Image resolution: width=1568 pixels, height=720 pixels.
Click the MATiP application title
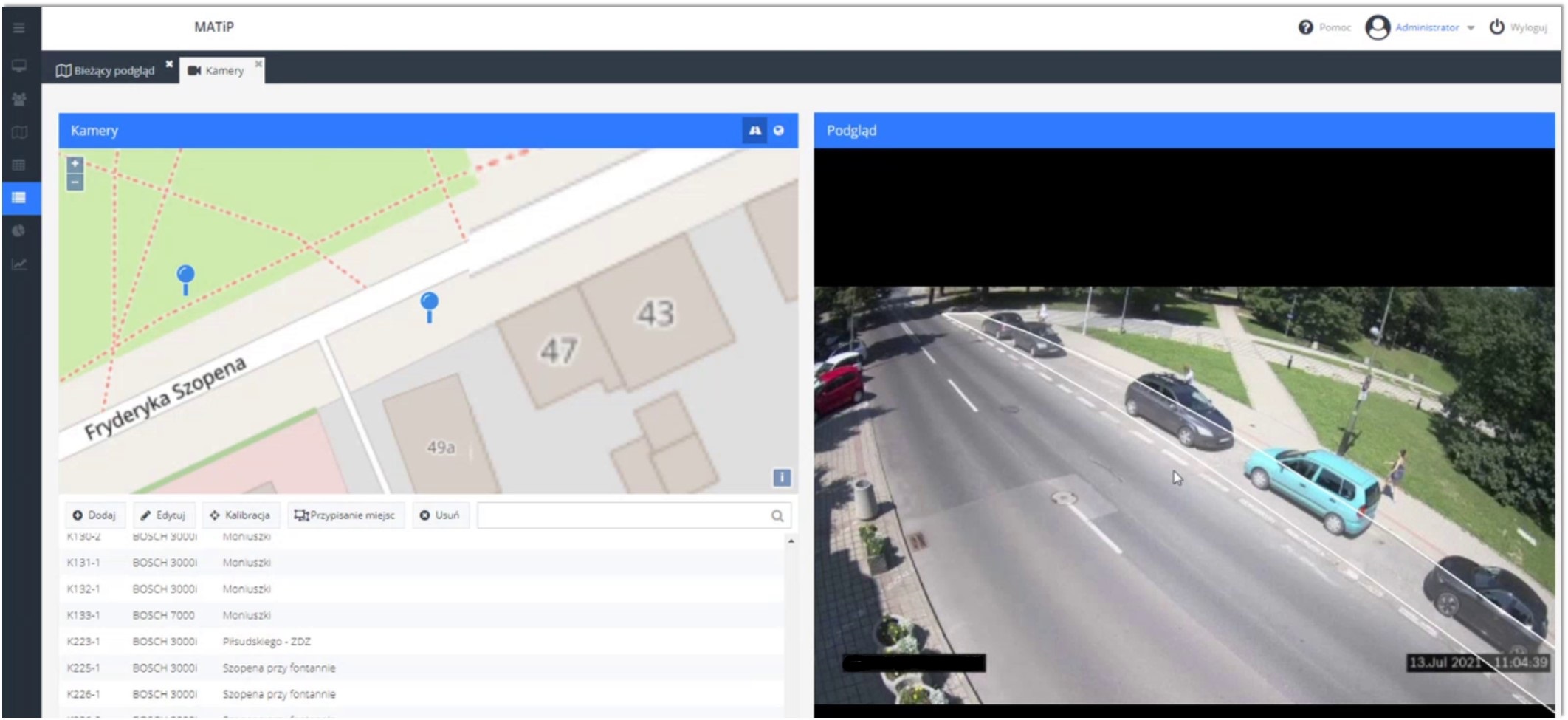tap(214, 27)
